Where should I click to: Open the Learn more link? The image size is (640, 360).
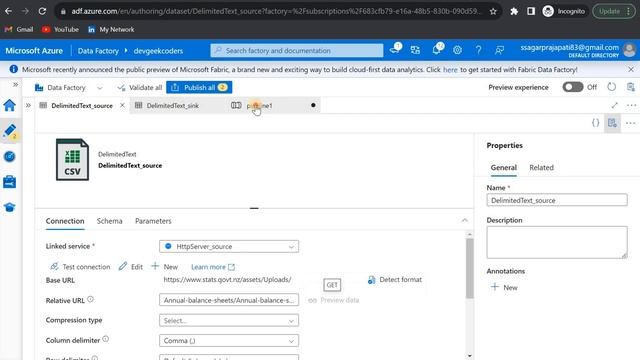213,267
